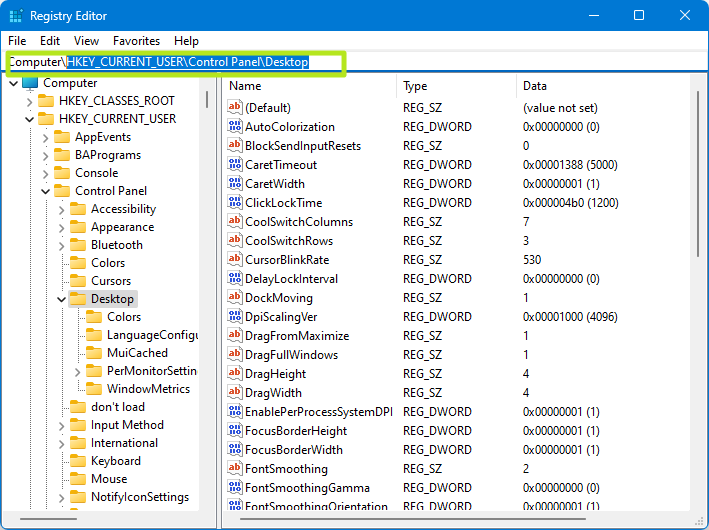The width and height of the screenshot is (709, 530).
Task: Click the (Default) string value icon
Action: pos(235,107)
